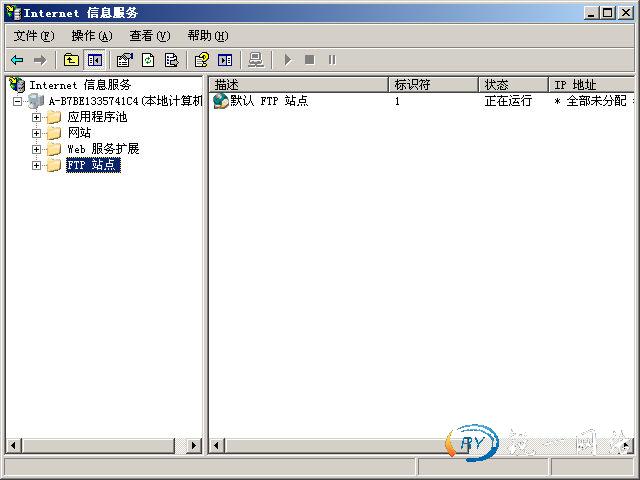Open the 查看(V) menu
The height and width of the screenshot is (480, 640).
click(x=150, y=36)
